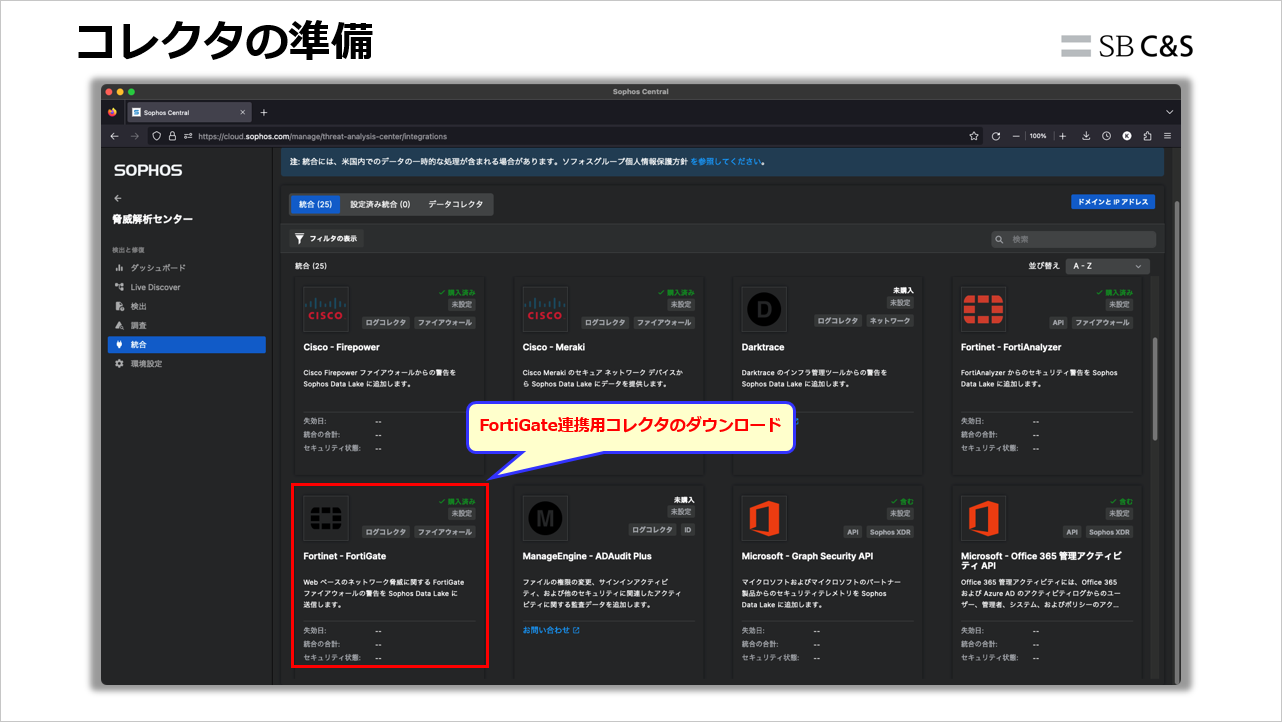Click 100% zoom level indicator
Viewport: 1282px width, 722px height.
tap(1038, 136)
